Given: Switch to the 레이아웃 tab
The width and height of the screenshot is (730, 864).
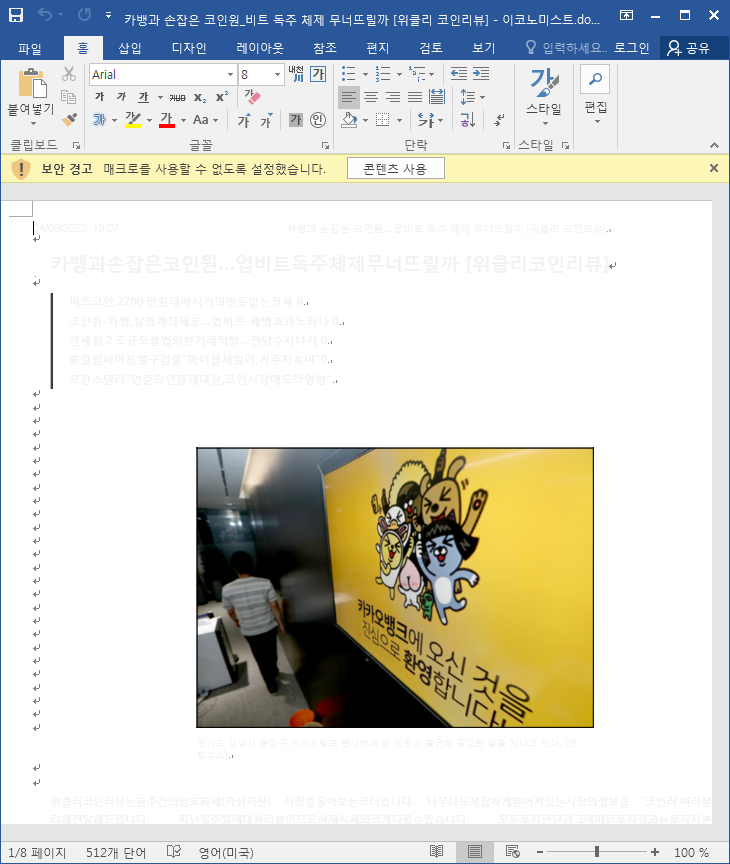Looking at the screenshot, I should point(259,48).
